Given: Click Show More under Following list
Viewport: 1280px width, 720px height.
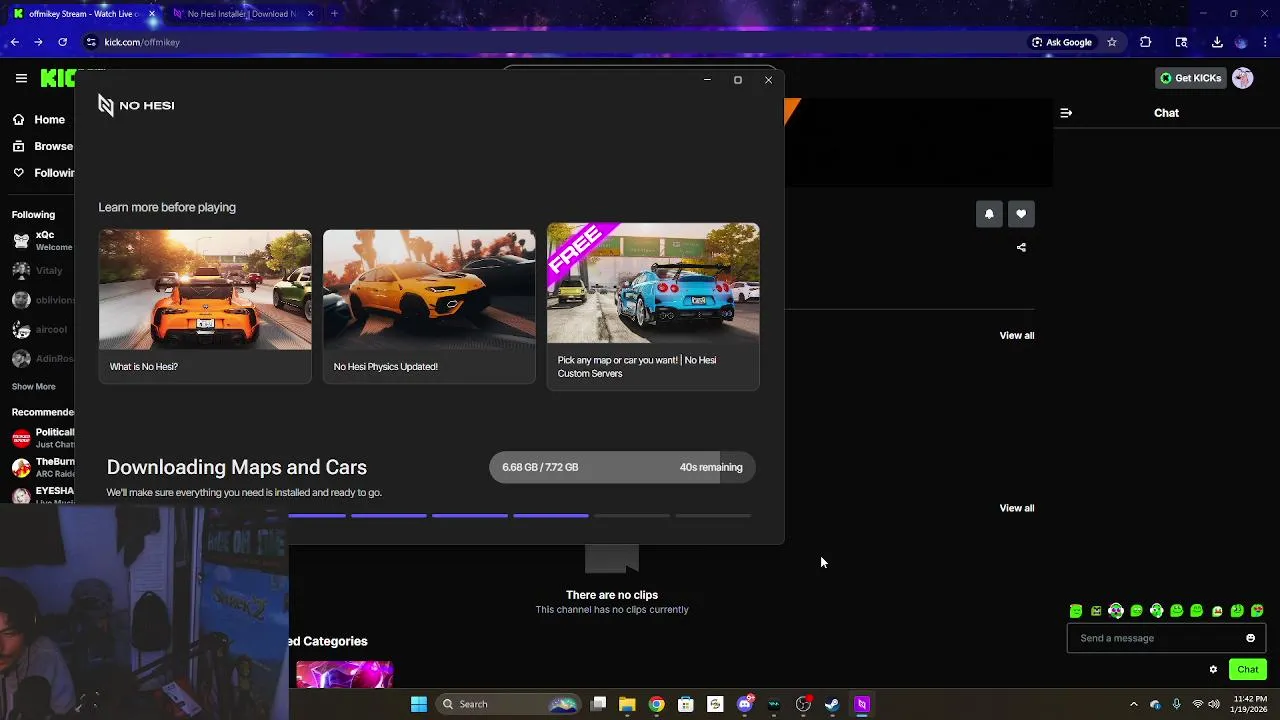Looking at the screenshot, I should [x=34, y=386].
